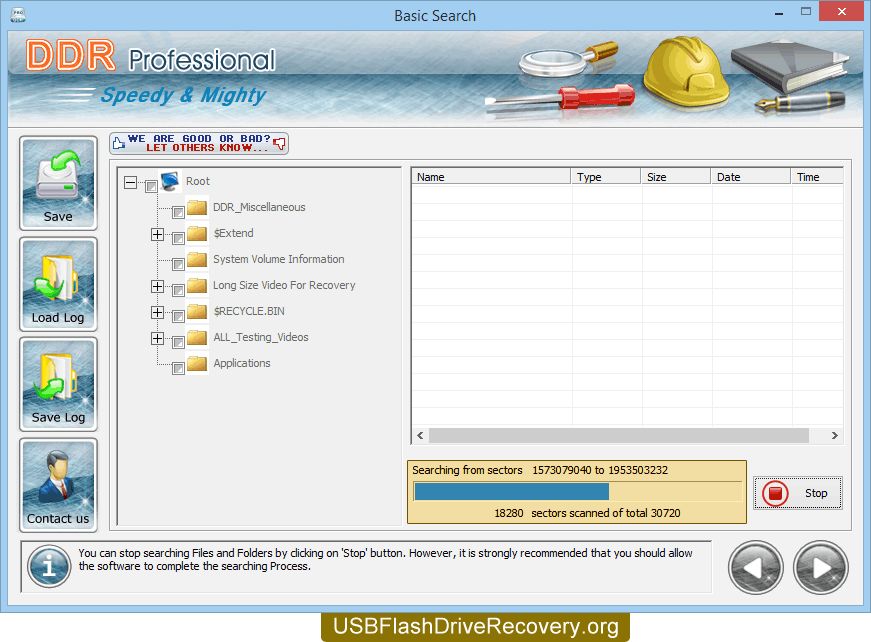Click System Volume Information folder icon
871x642 pixels.
click(x=197, y=259)
